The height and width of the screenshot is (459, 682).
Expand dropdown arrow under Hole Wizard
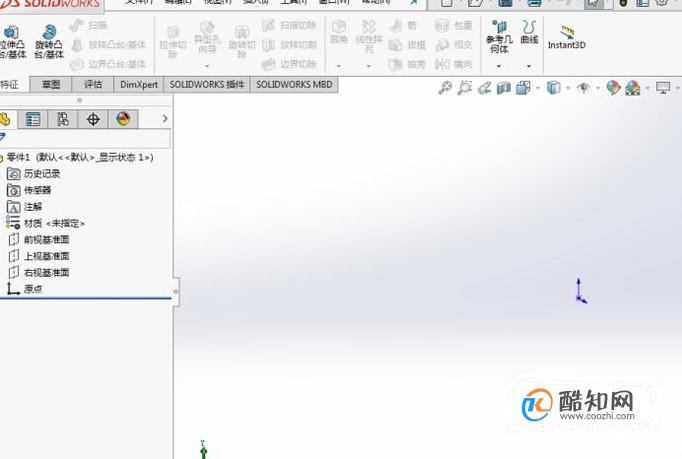207,66
